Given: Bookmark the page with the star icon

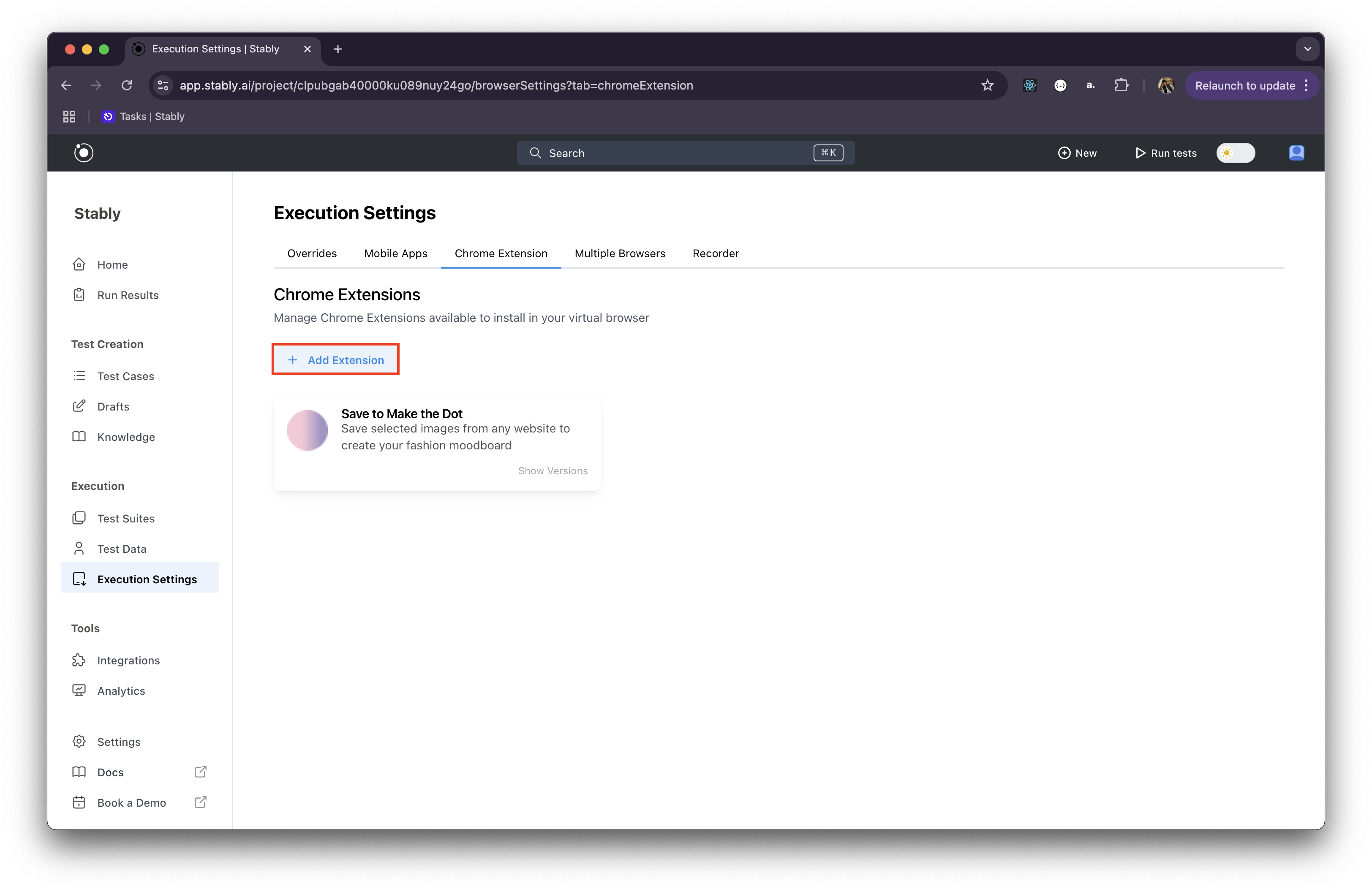Looking at the screenshot, I should point(988,85).
